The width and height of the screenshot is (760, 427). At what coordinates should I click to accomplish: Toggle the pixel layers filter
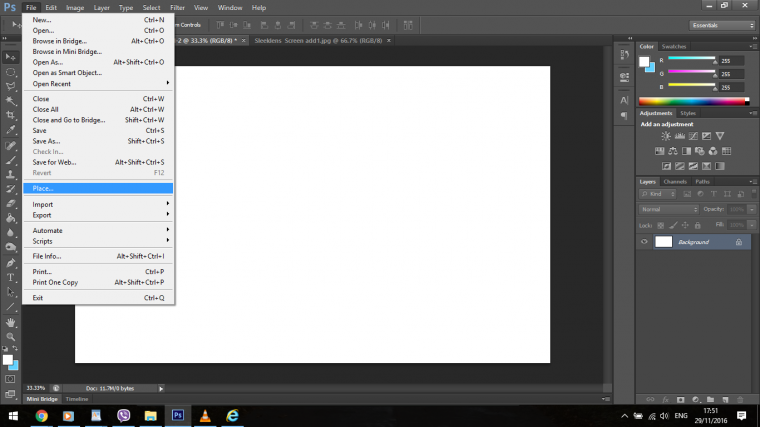pos(687,194)
